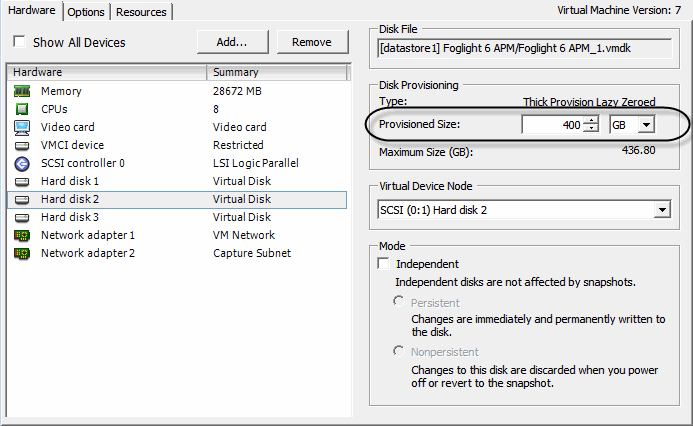Click the Hard disk 1 icon
693x426 pixels.
(x=22, y=181)
